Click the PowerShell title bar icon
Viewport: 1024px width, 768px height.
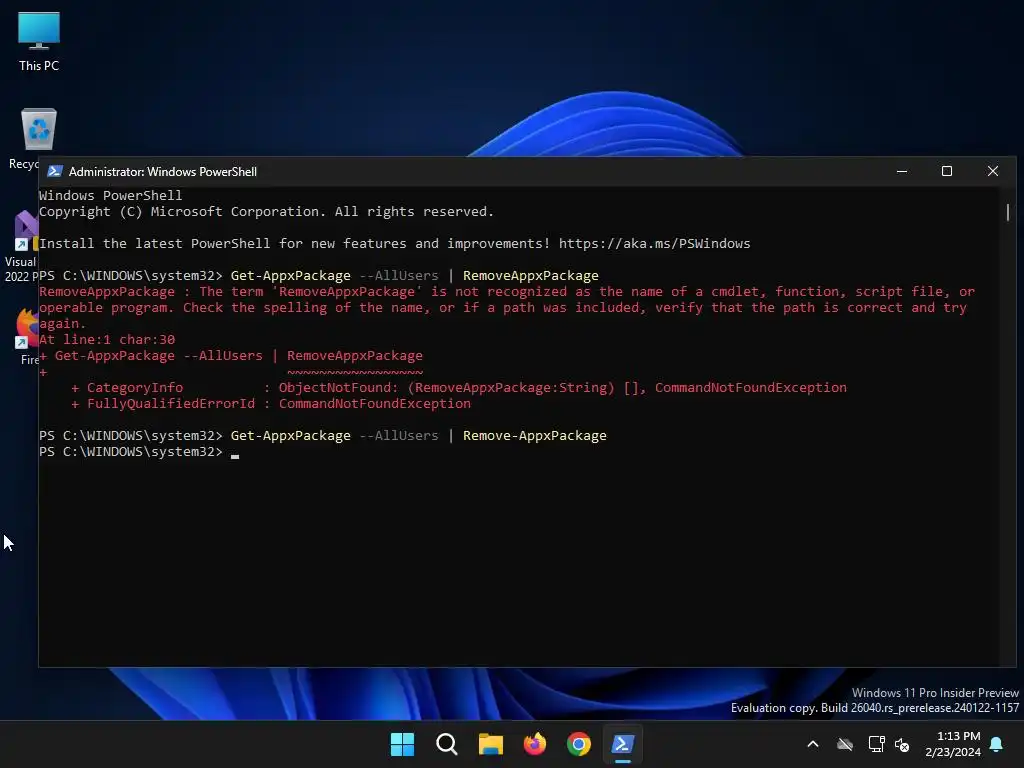[x=55, y=172]
